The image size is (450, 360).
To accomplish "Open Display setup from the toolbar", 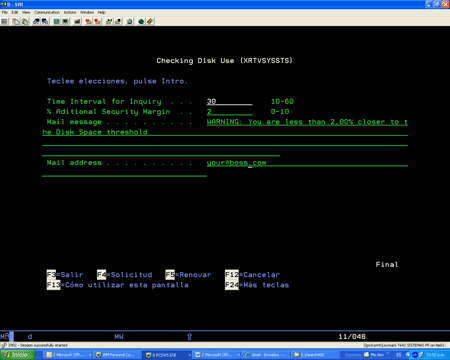I will pyautogui.click(x=57, y=22).
